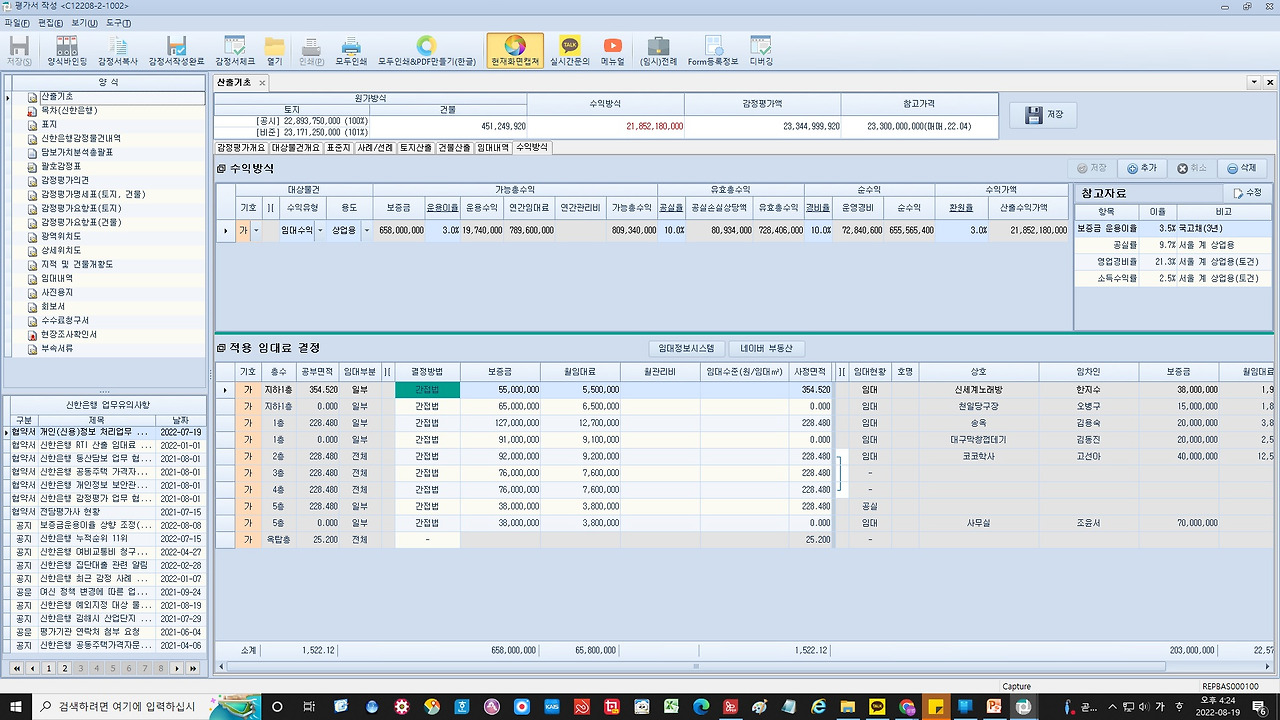Click 삭제 in the 수익방식 section
The width and height of the screenshot is (1280, 720).
1242,169
